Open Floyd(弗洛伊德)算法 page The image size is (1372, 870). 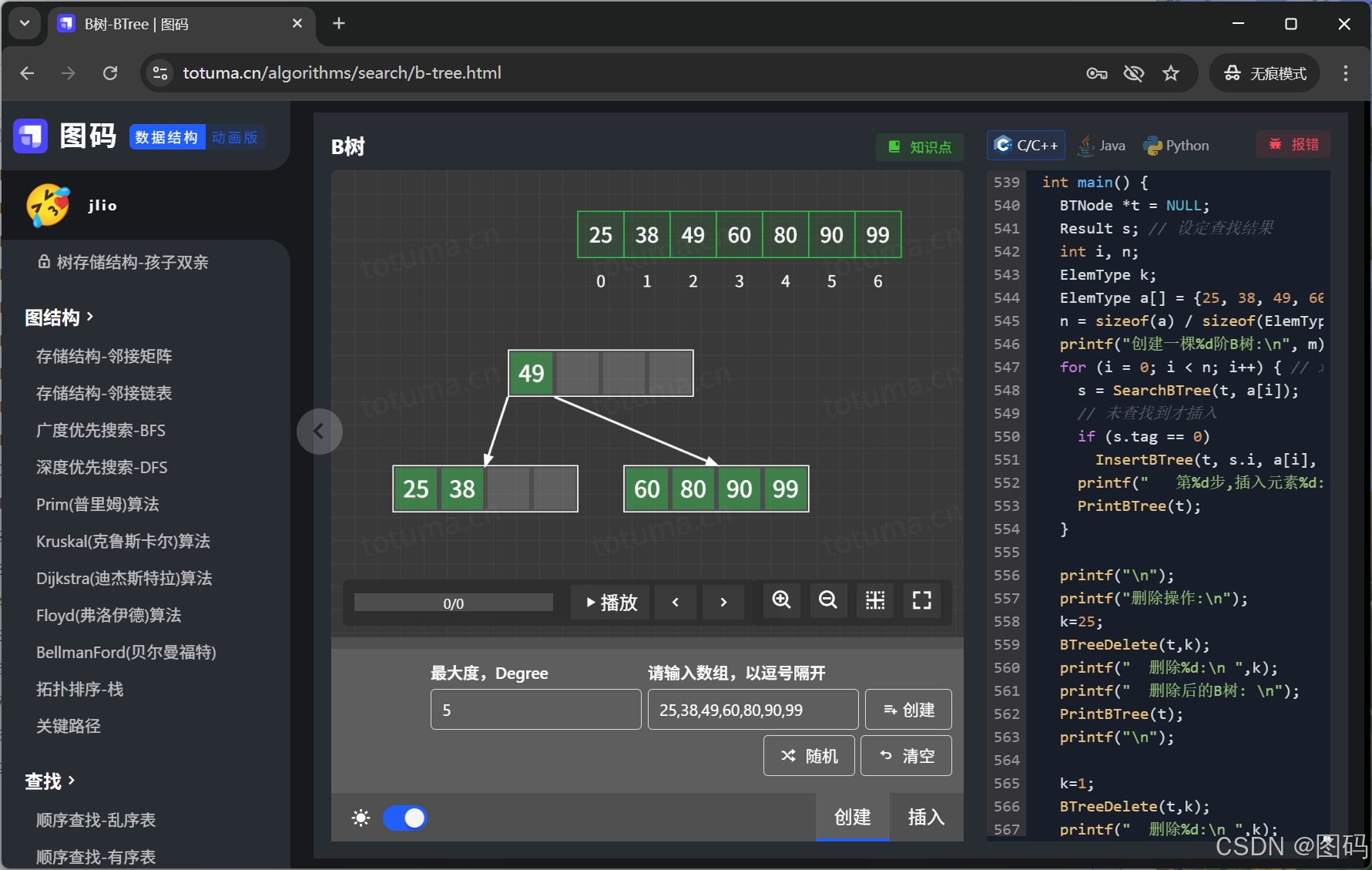(109, 615)
